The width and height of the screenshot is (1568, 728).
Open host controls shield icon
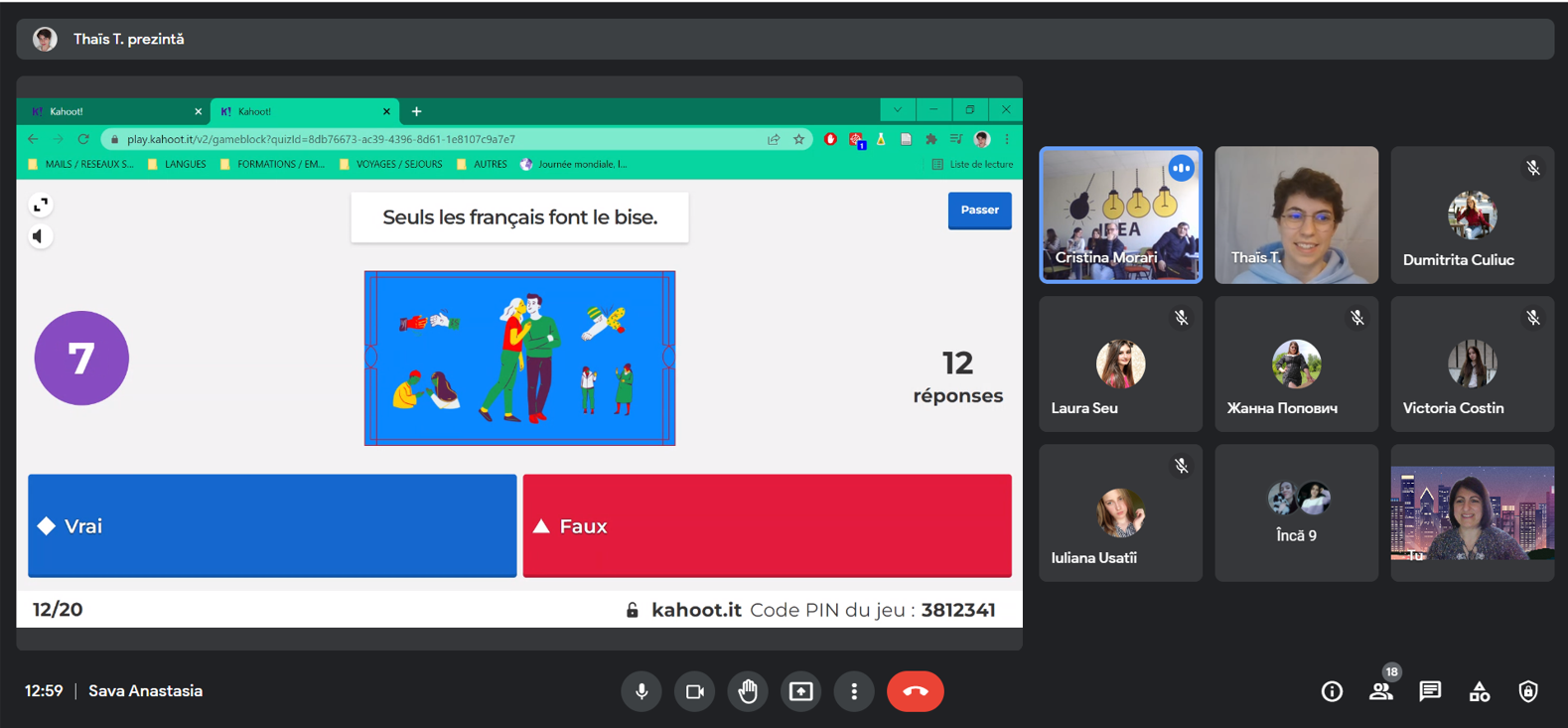pos(1527,691)
